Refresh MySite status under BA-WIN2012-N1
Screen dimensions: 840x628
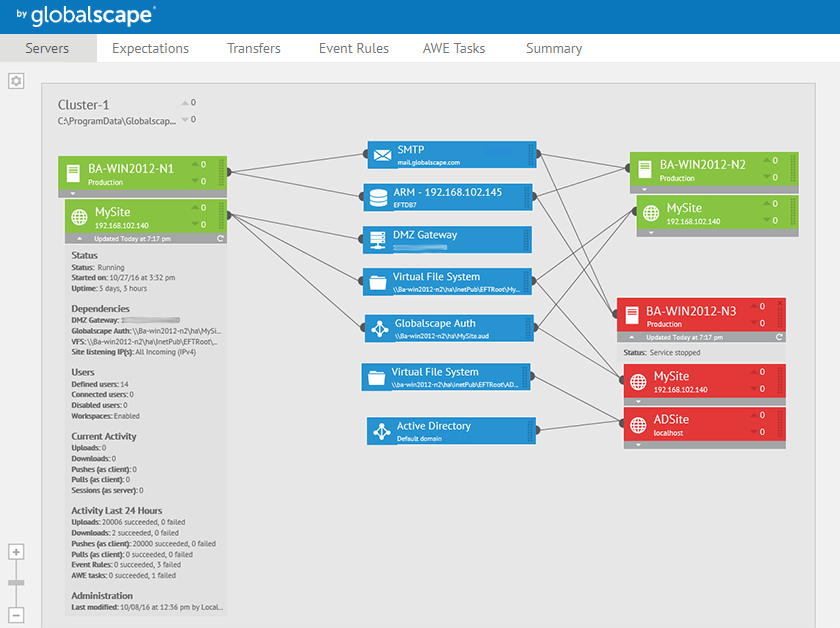[x=220, y=238]
